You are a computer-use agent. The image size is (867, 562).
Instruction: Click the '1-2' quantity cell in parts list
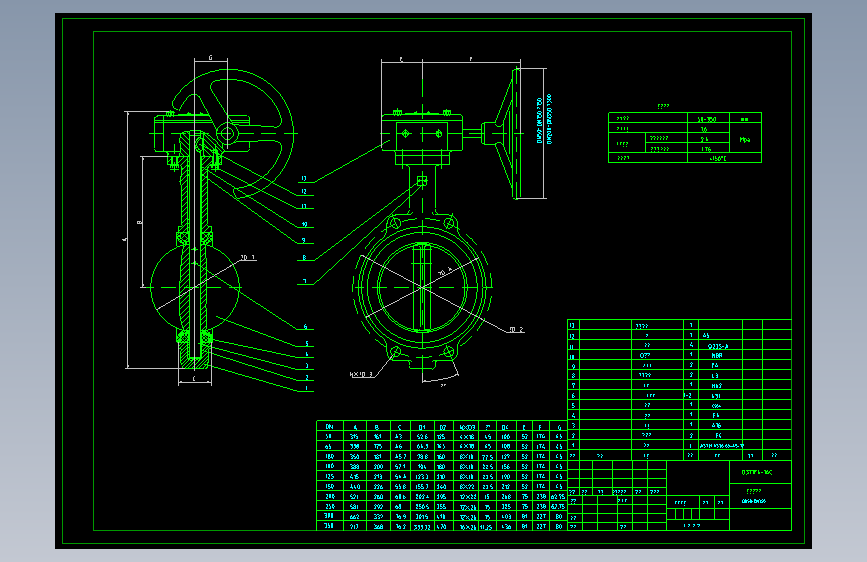(x=689, y=396)
